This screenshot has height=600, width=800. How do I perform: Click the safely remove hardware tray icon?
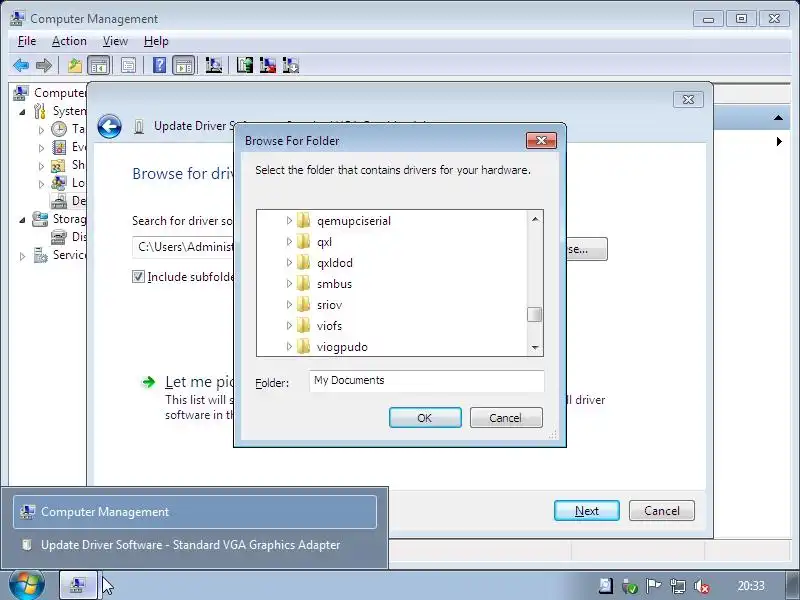pos(630,586)
